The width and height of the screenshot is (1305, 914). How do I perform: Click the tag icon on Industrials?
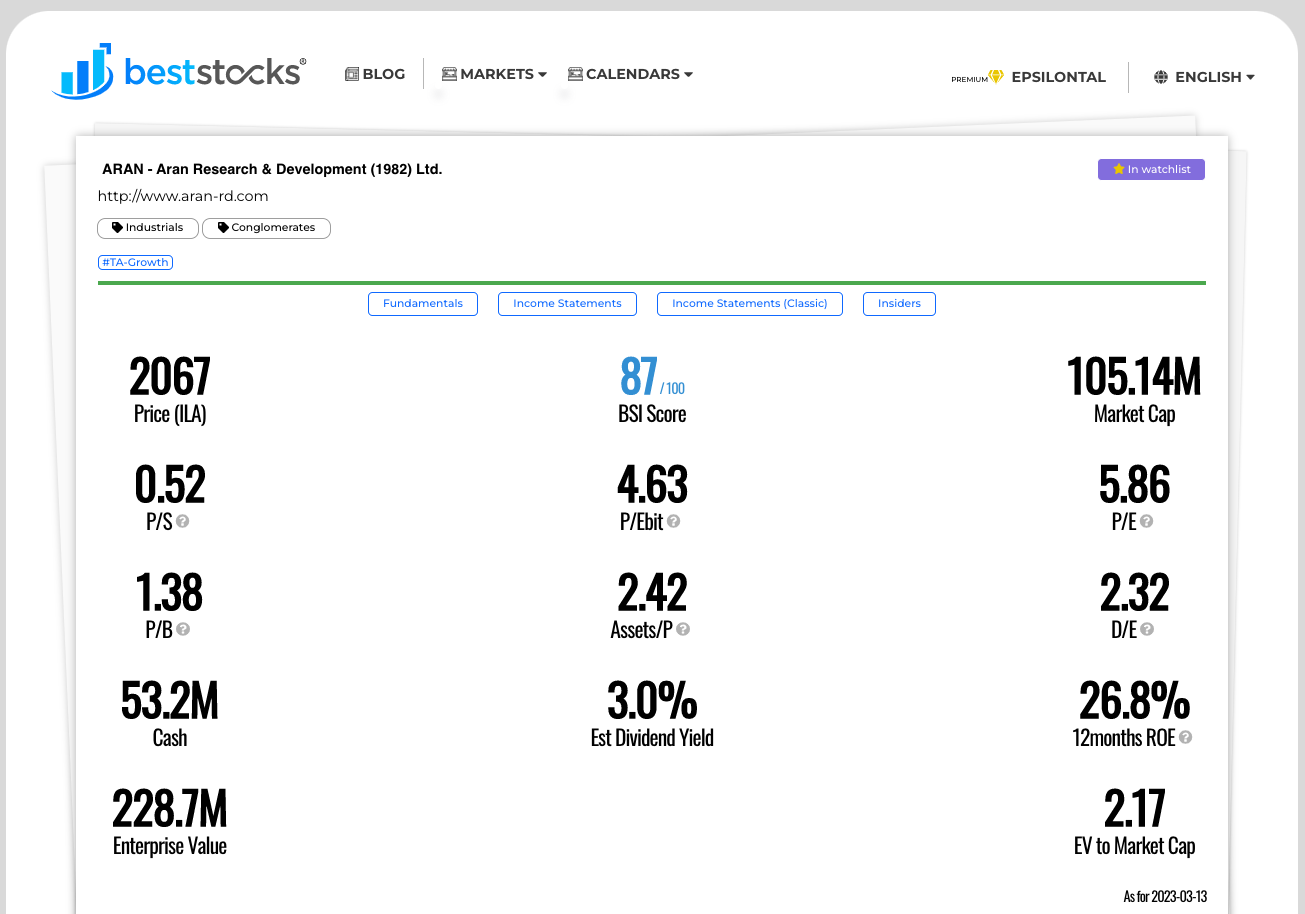(x=117, y=228)
